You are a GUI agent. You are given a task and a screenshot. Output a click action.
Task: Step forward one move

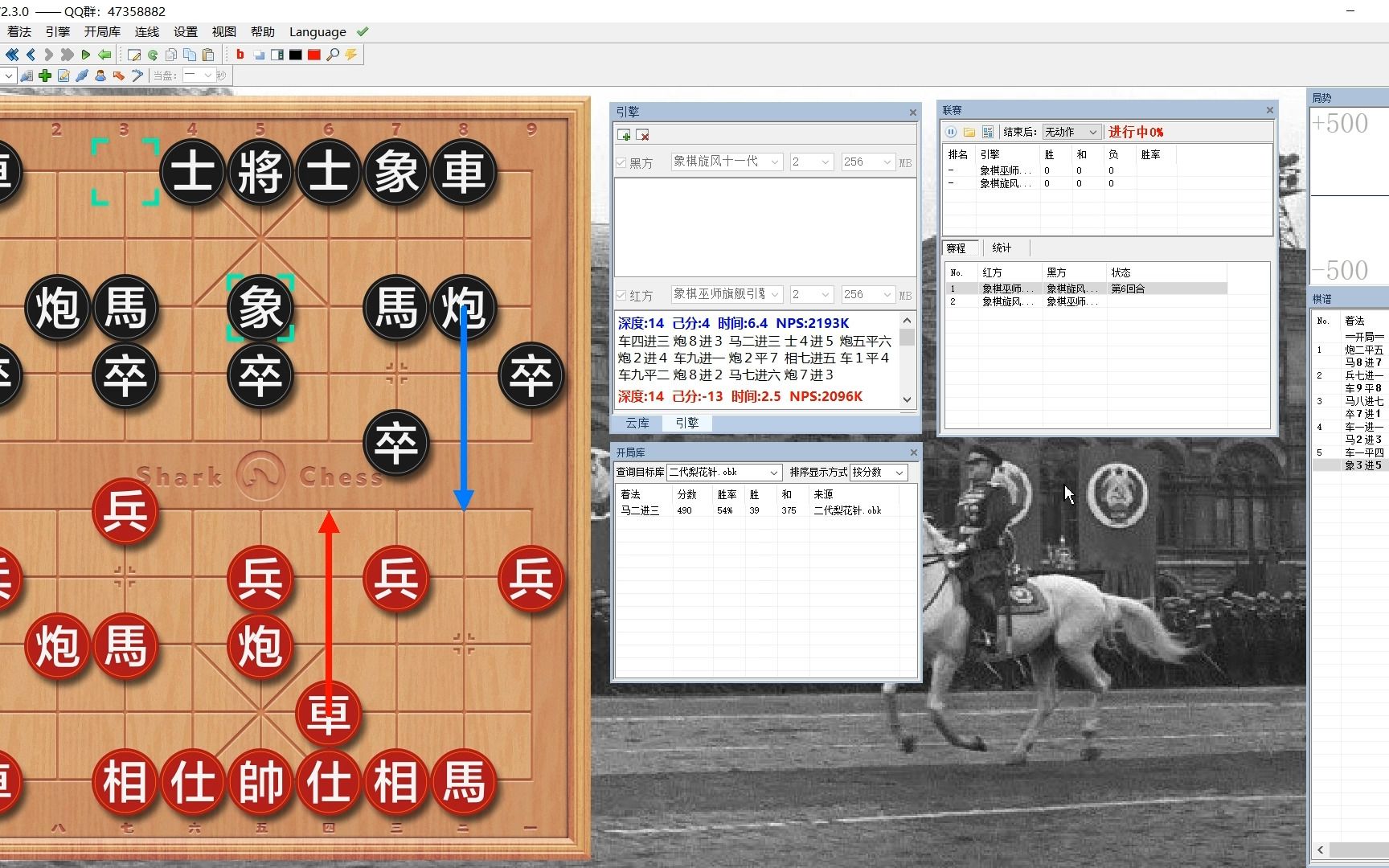pos(48,55)
